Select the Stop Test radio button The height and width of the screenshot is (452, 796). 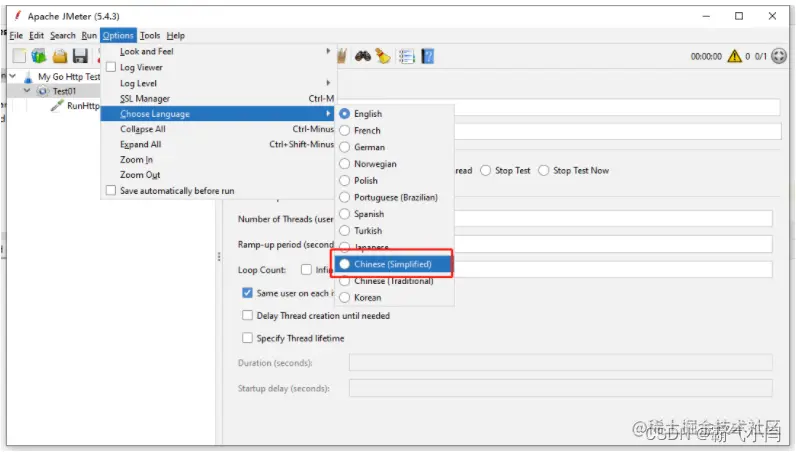[x=485, y=171]
